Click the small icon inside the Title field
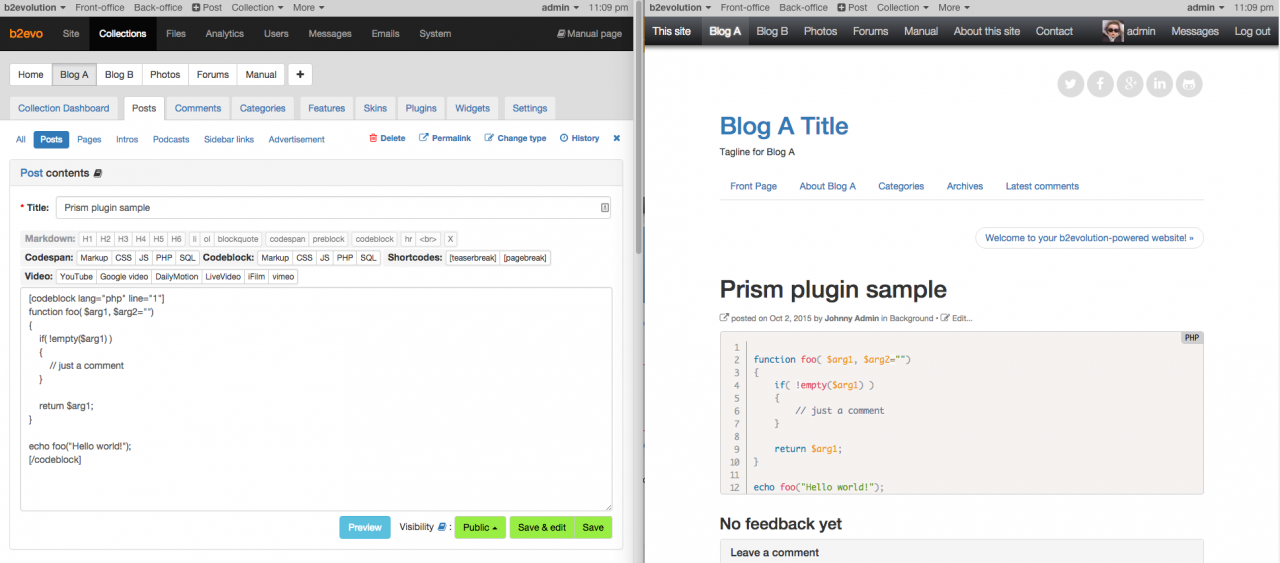Viewport: 1280px width, 563px height. (x=604, y=208)
